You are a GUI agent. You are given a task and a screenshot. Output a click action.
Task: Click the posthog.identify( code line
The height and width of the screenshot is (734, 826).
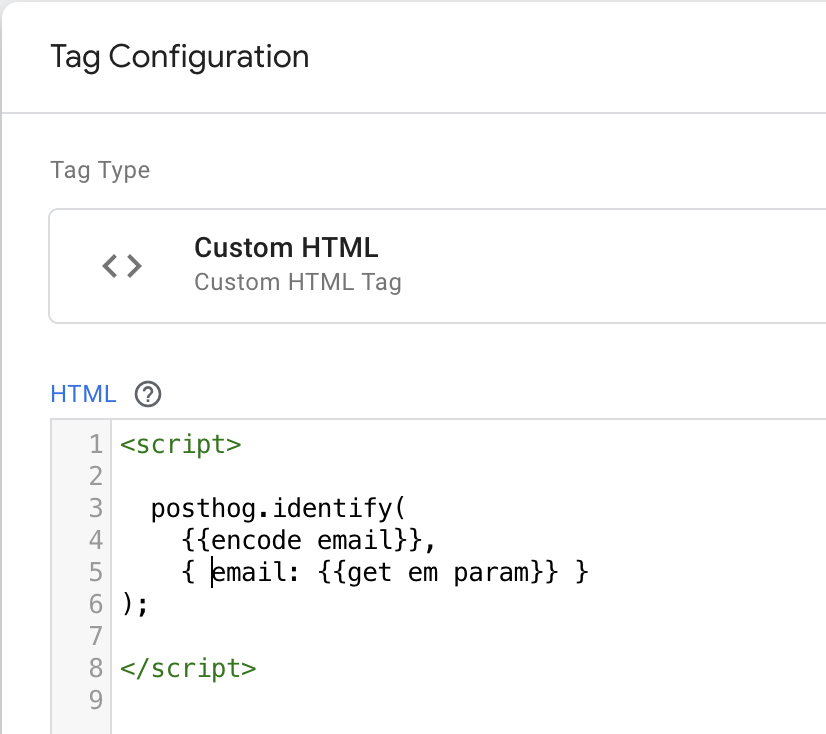[x=278, y=508]
